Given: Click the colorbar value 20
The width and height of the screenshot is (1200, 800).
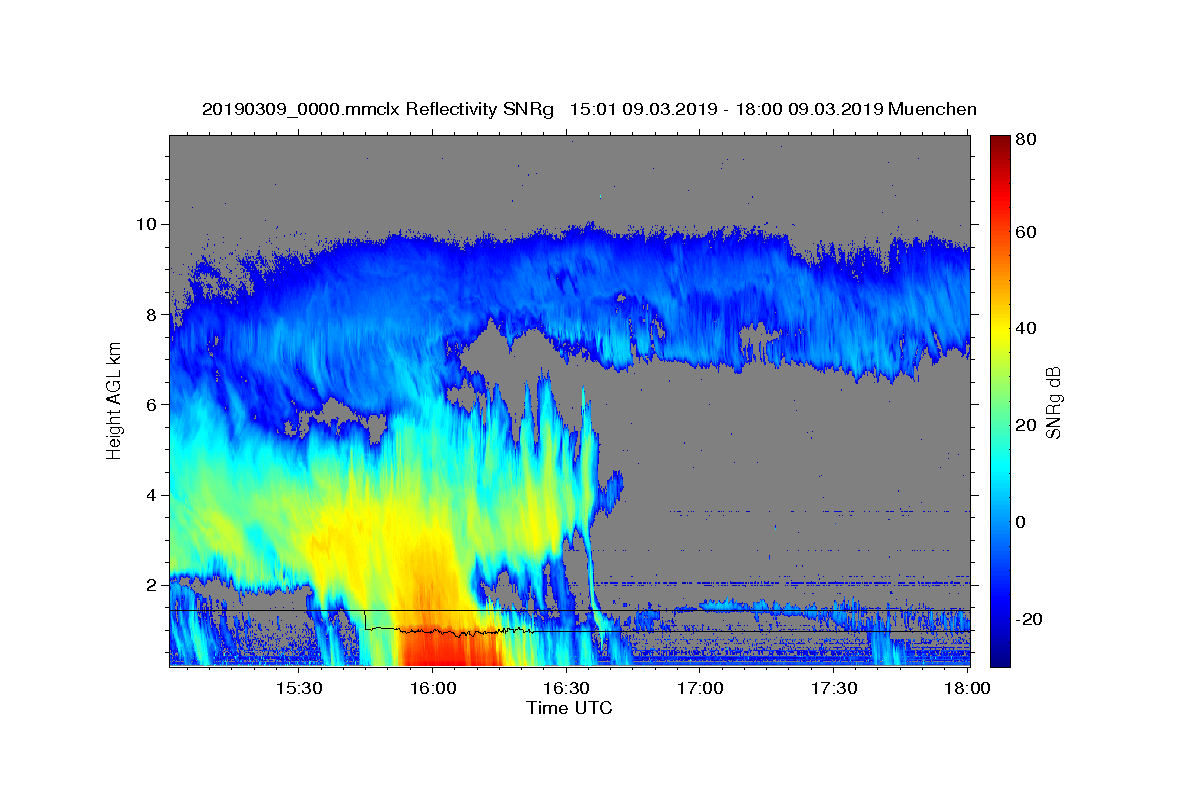Looking at the screenshot, I should point(1025,425).
